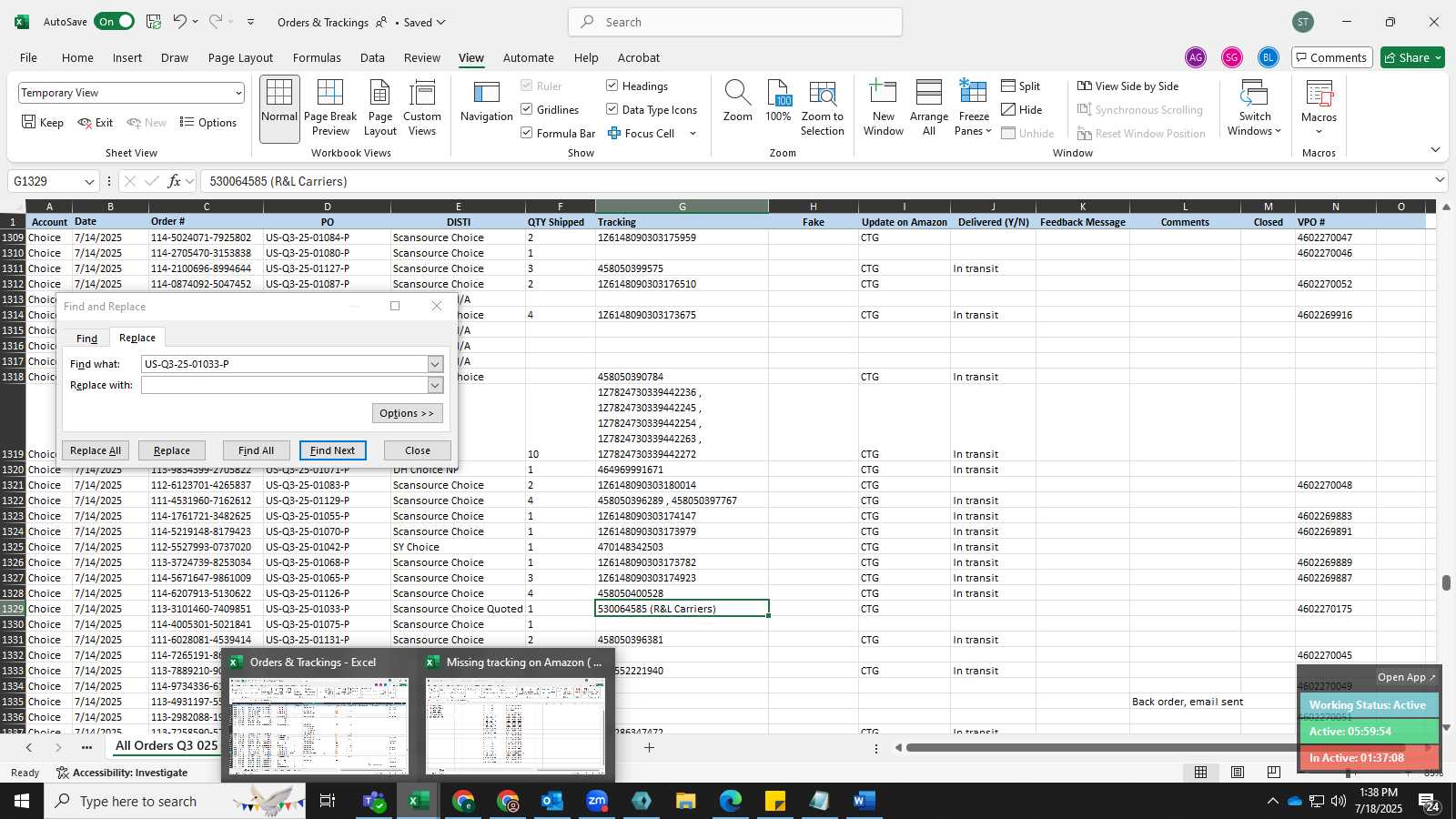
Task: Open sheet view Options
Action: pyautogui.click(x=208, y=122)
